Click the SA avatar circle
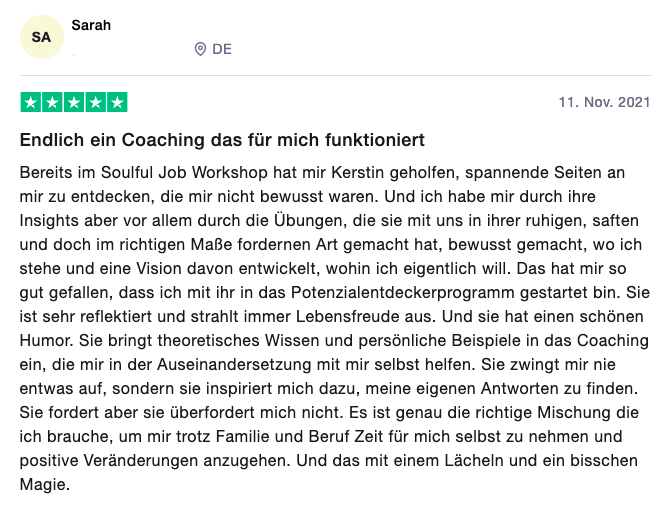 pyautogui.click(x=42, y=37)
